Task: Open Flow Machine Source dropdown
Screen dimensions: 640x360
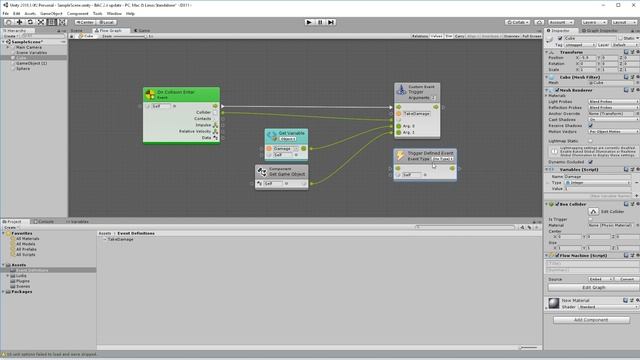Action: coord(601,279)
